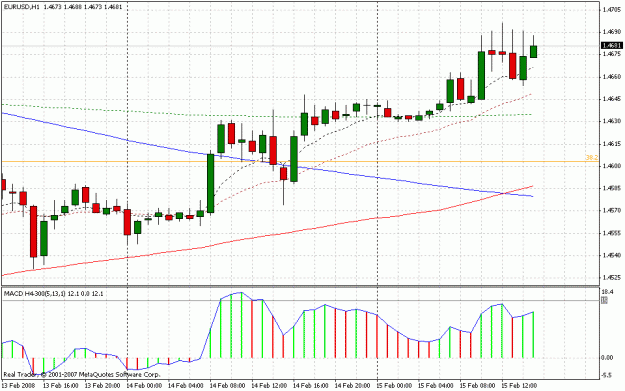The width and height of the screenshot is (625, 391).
Task: Click the 15 Feb 00:00 time label
Action: coord(394,386)
